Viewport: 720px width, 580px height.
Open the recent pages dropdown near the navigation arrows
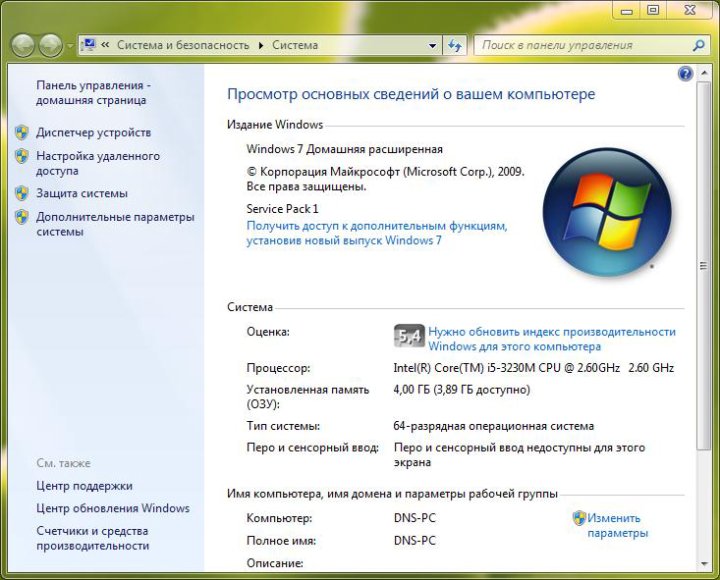tap(70, 46)
